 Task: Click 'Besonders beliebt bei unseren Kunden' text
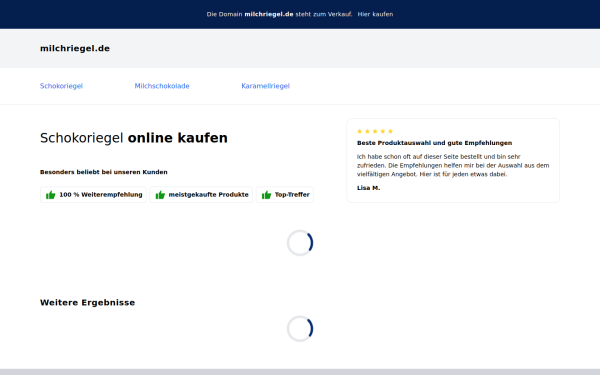point(104,172)
